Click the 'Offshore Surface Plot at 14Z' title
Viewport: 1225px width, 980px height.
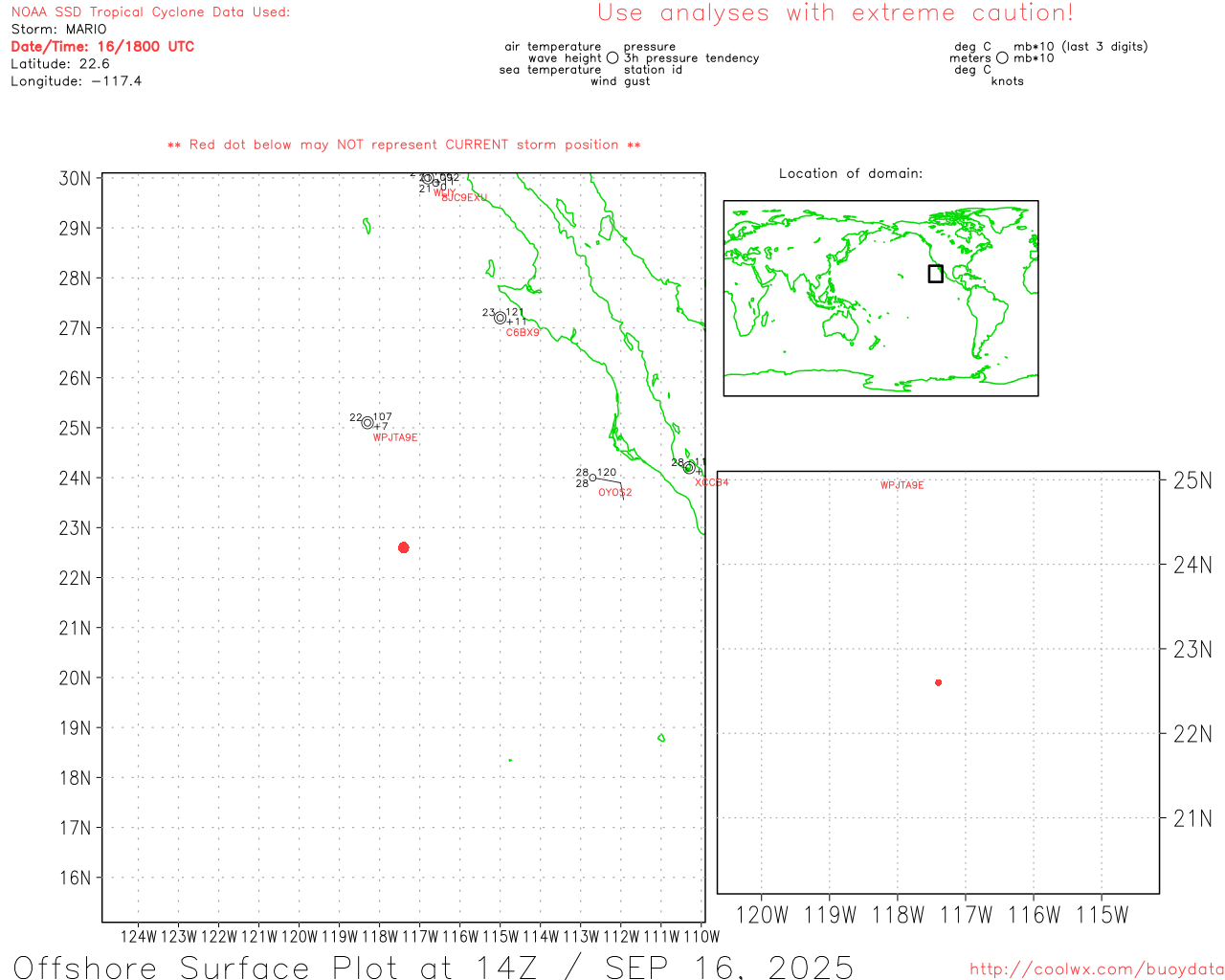[276, 967]
